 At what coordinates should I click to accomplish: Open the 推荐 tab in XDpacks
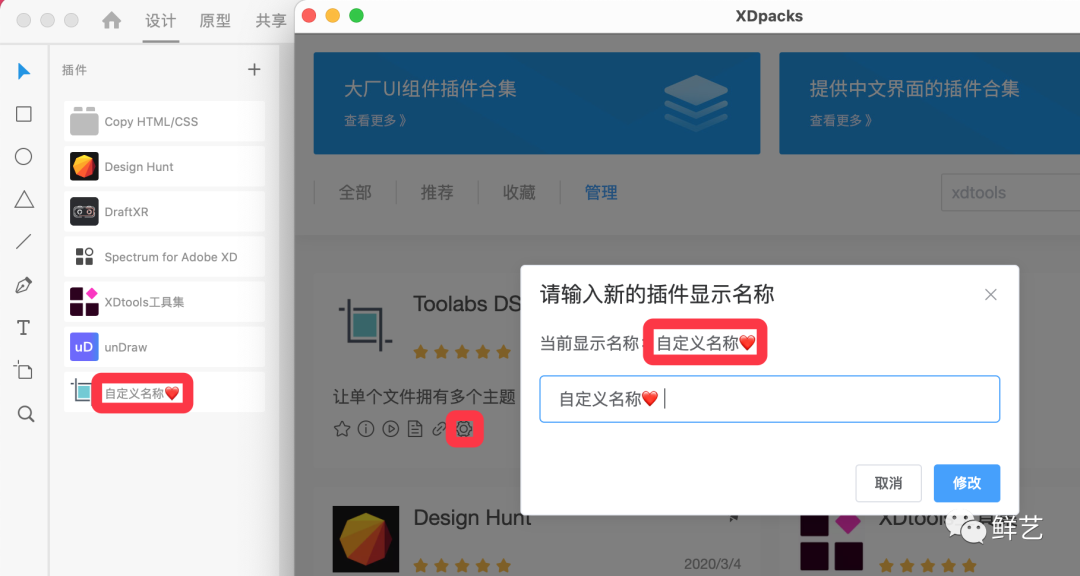click(x=437, y=192)
